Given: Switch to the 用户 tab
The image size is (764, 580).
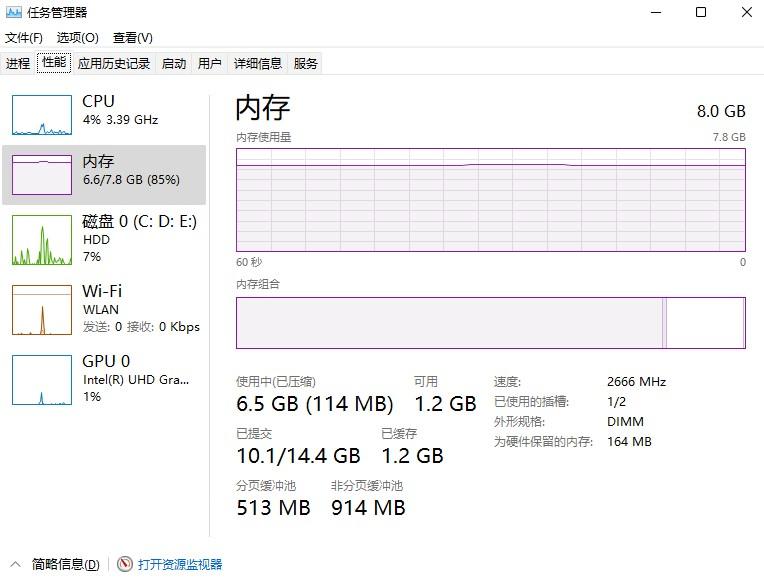Looking at the screenshot, I should 210,63.
